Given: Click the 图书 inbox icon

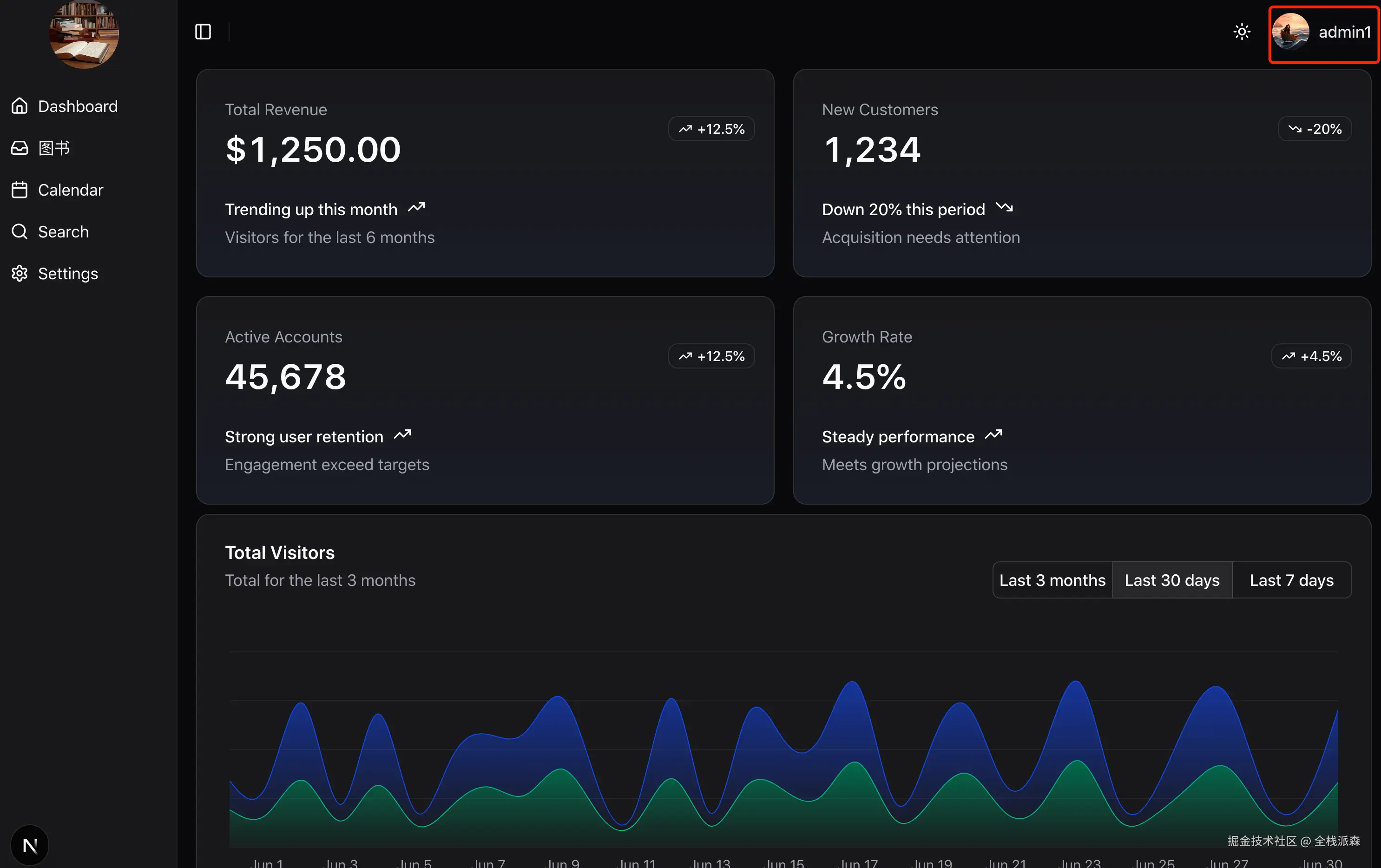Looking at the screenshot, I should pos(20,148).
